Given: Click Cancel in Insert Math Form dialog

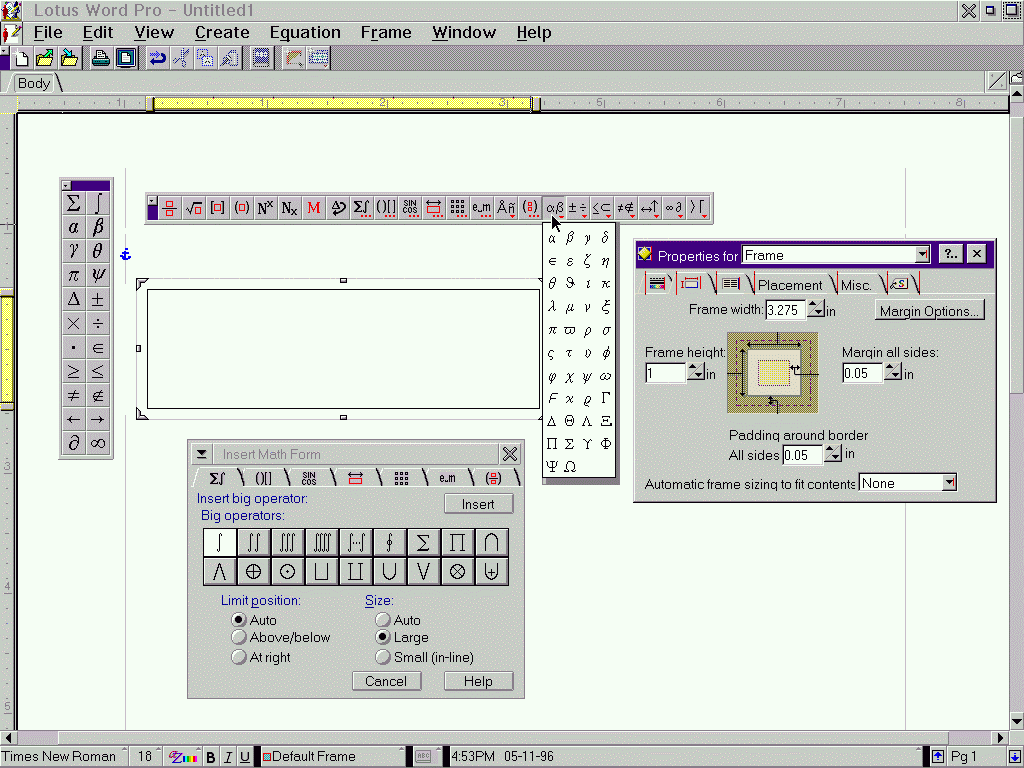Looking at the screenshot, I should tap(386, 681).
